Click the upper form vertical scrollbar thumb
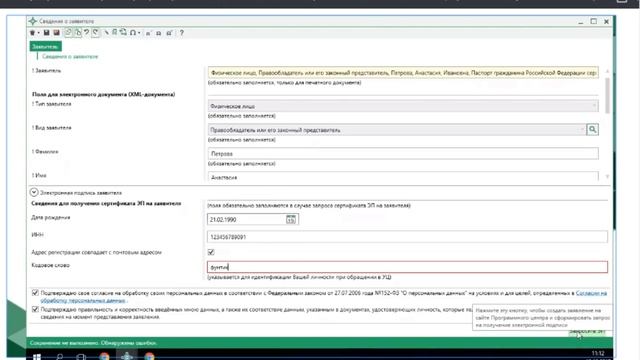This screenshot has height=360, width=640. coord(607,95)
